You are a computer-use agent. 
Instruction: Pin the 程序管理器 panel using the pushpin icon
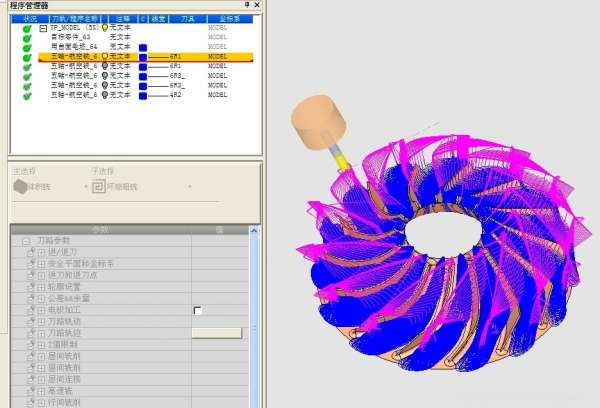click(x=247, y=5)
